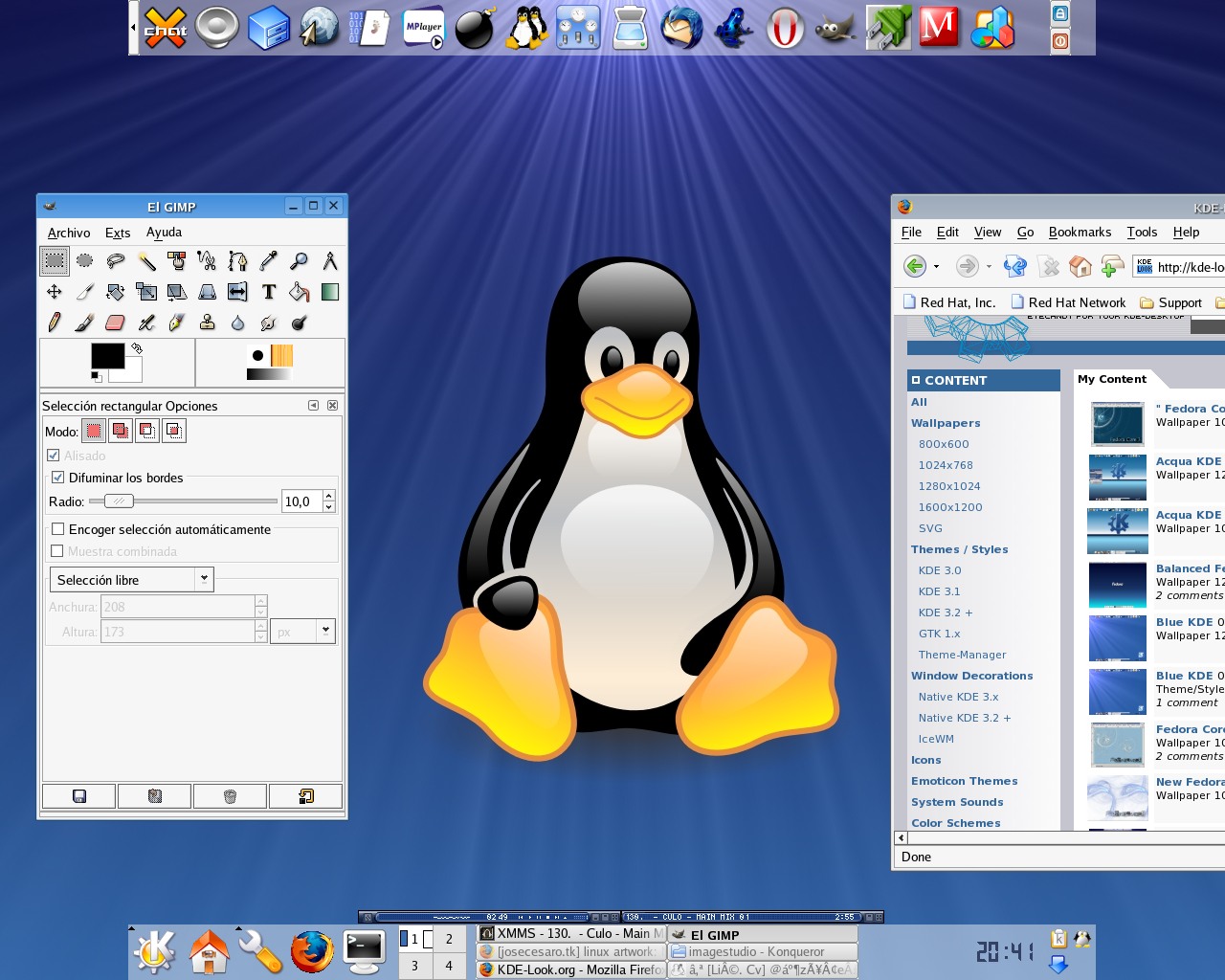Select the Move tool

click(x=55, y=292)
